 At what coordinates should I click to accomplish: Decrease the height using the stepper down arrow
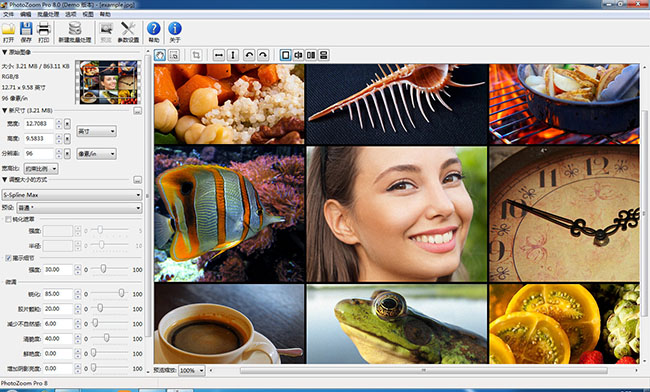[59, 141]
